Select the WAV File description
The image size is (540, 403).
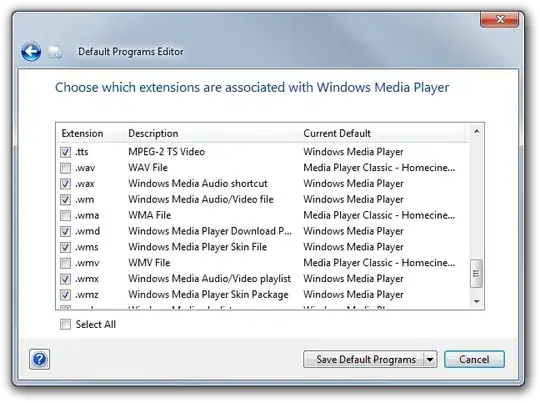(148, 168)
